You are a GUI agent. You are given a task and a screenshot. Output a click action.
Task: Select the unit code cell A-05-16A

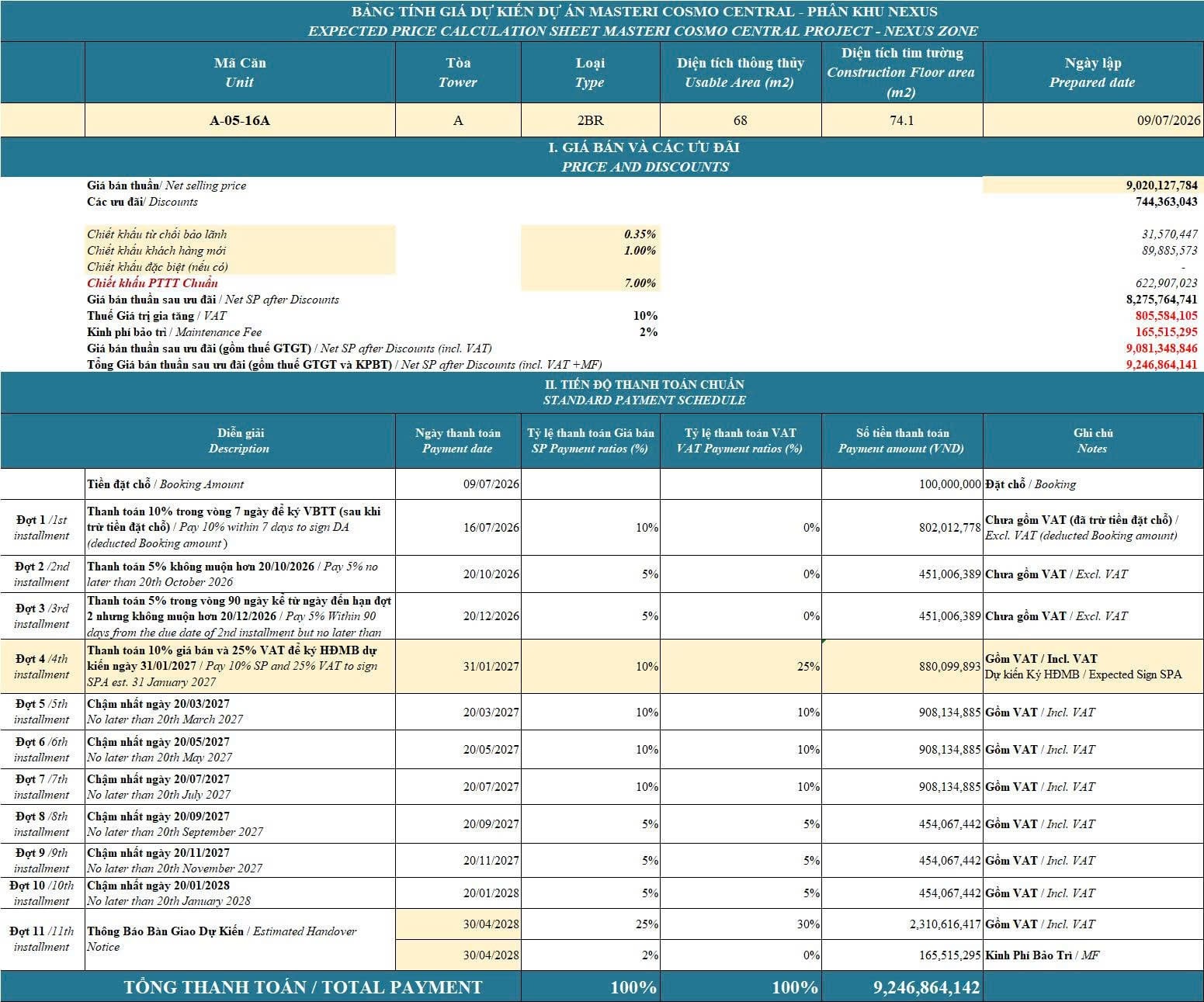tap(240, 120)
